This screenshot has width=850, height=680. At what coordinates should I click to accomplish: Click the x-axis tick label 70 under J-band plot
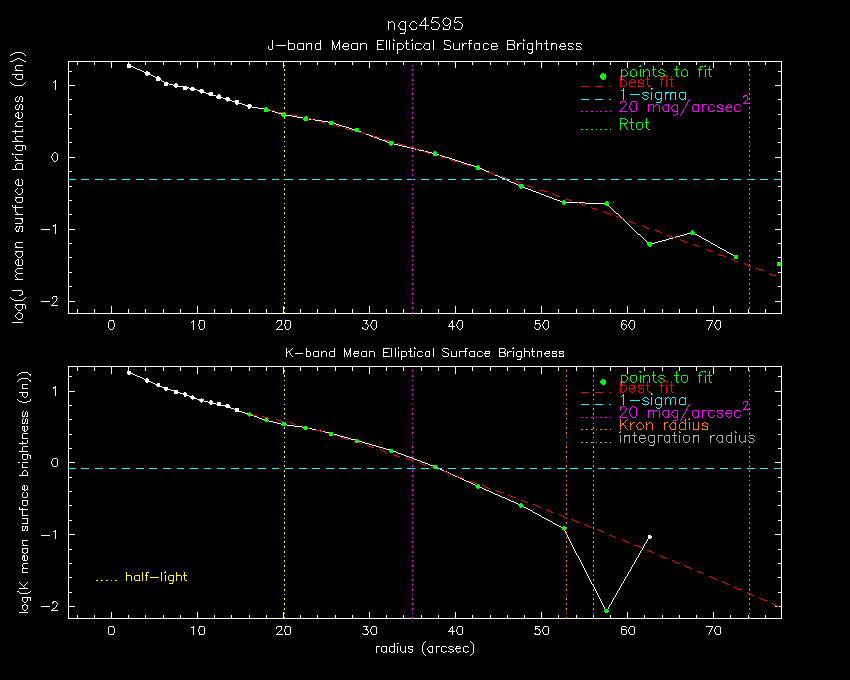tap(713, 326)
